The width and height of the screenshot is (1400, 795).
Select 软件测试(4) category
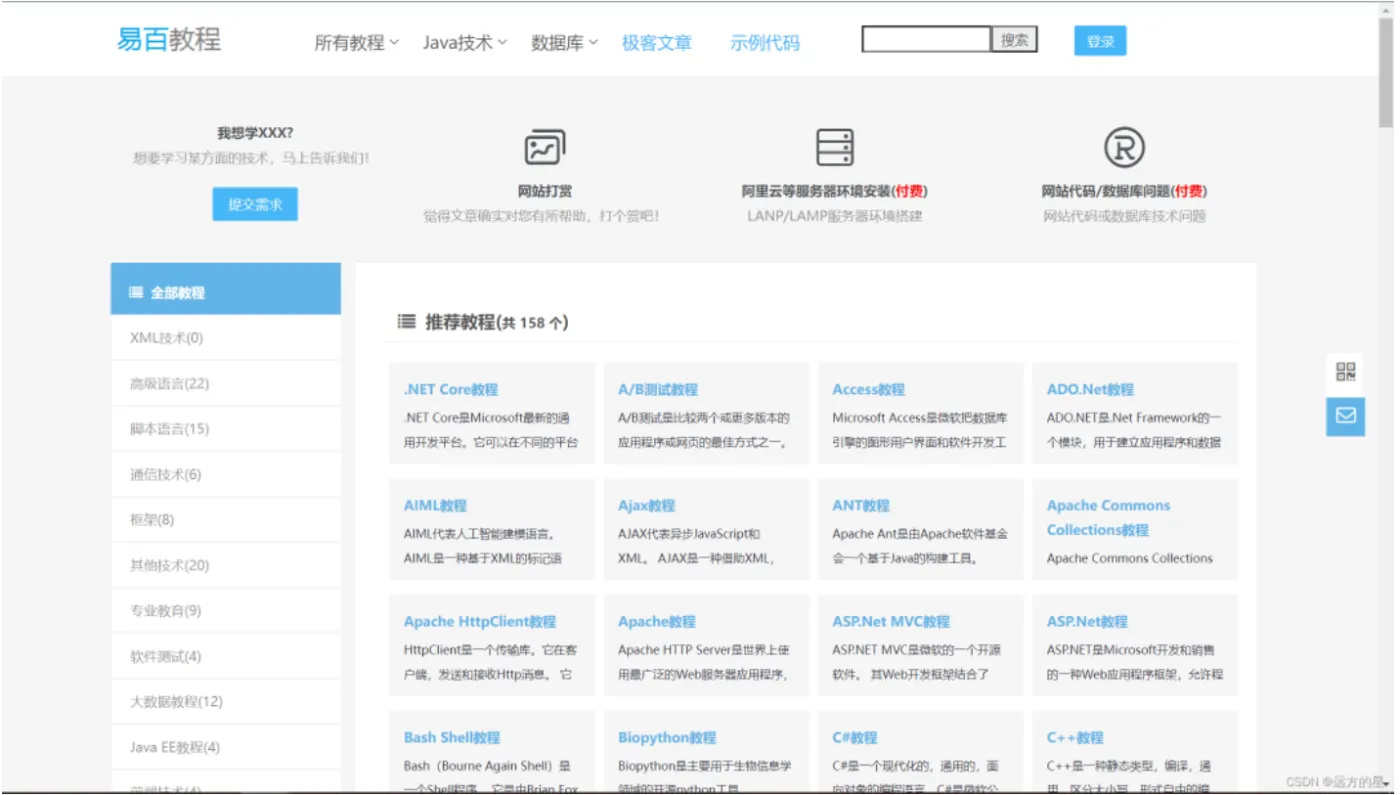(226, 656)
